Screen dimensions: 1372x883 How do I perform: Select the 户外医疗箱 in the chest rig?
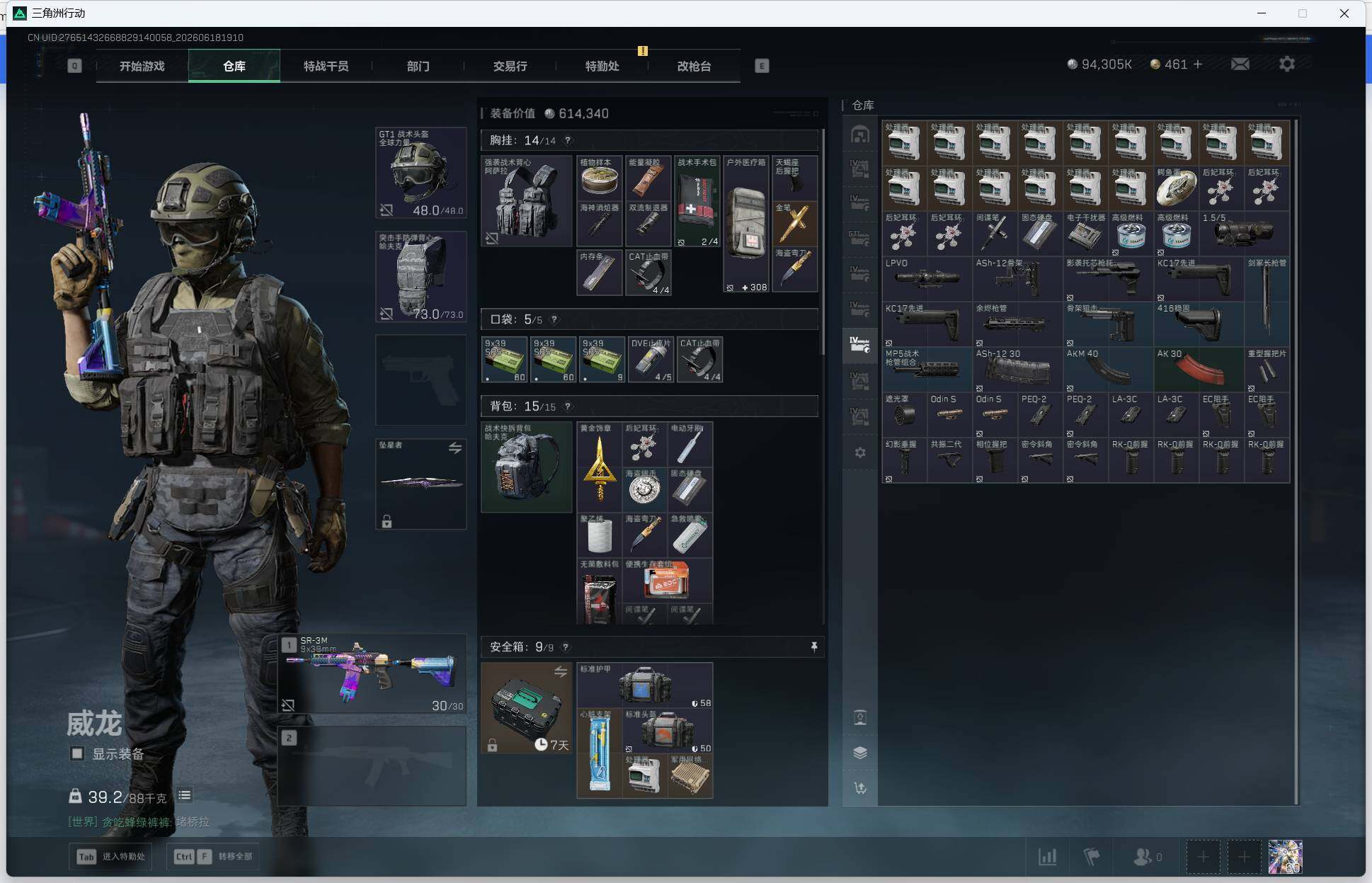coord(746,224)
